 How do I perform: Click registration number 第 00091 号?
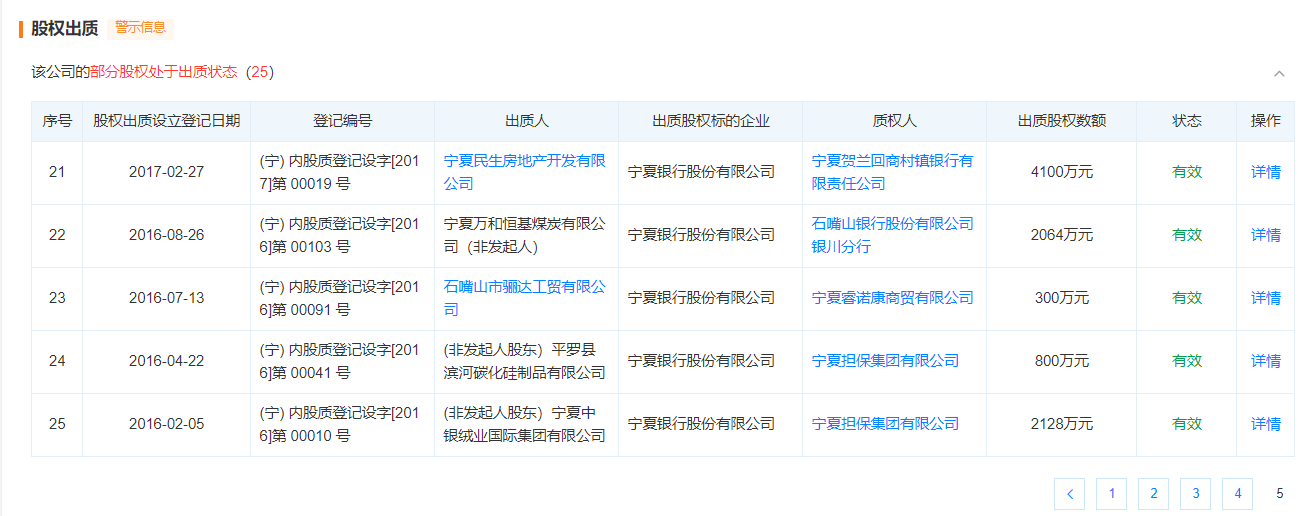(311, 310)
